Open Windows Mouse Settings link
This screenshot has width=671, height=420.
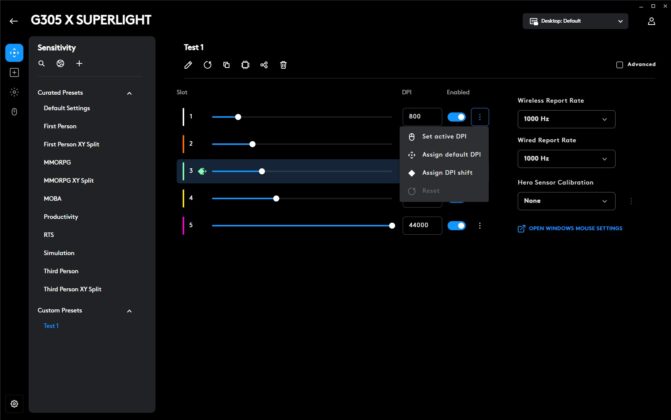[x=570, y=229]
